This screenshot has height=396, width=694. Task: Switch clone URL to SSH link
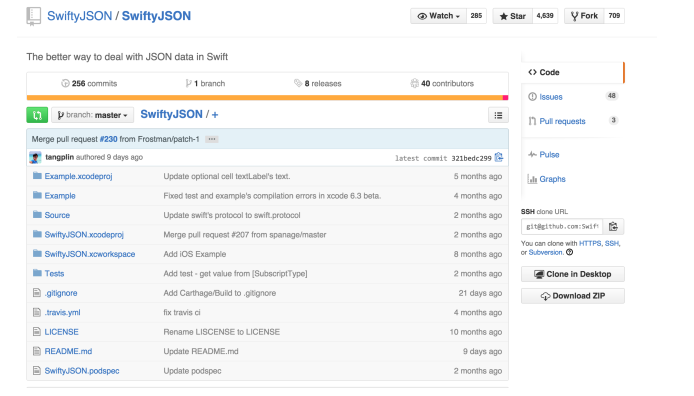pyautogui.click(x=612, y=243)
